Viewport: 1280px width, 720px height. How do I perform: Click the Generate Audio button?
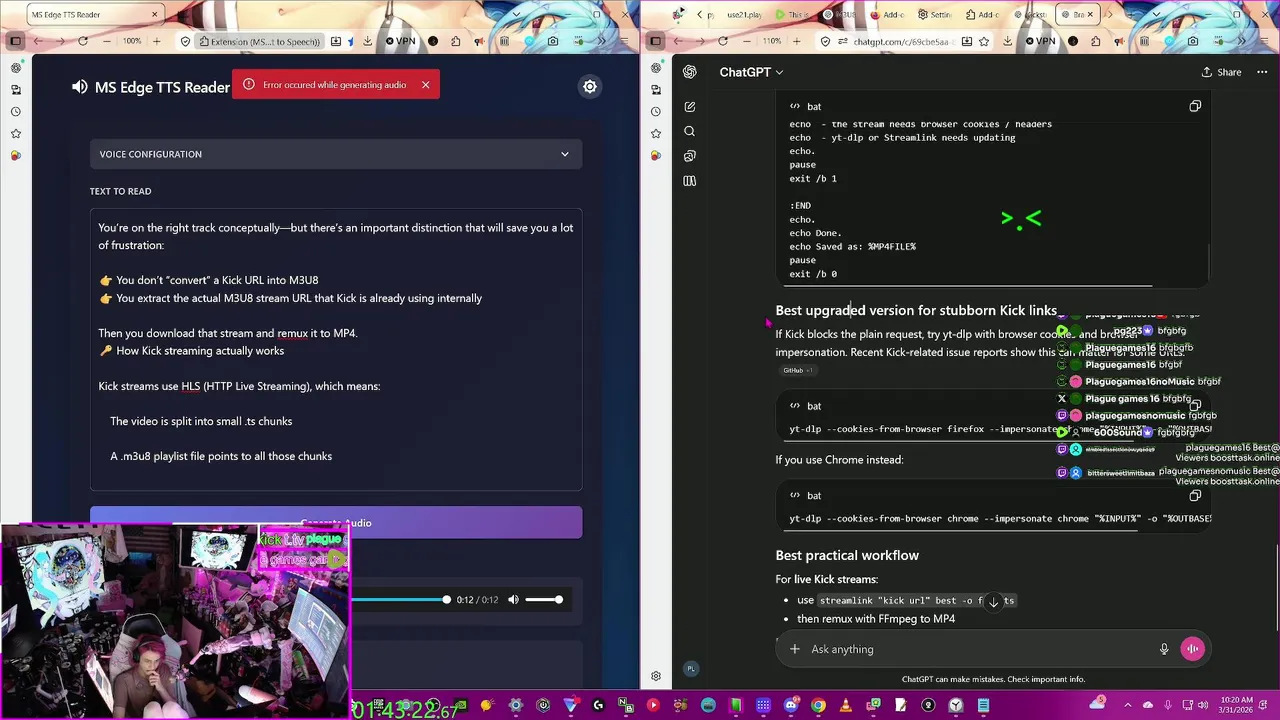pyautogui.click(x=336, y=523)
